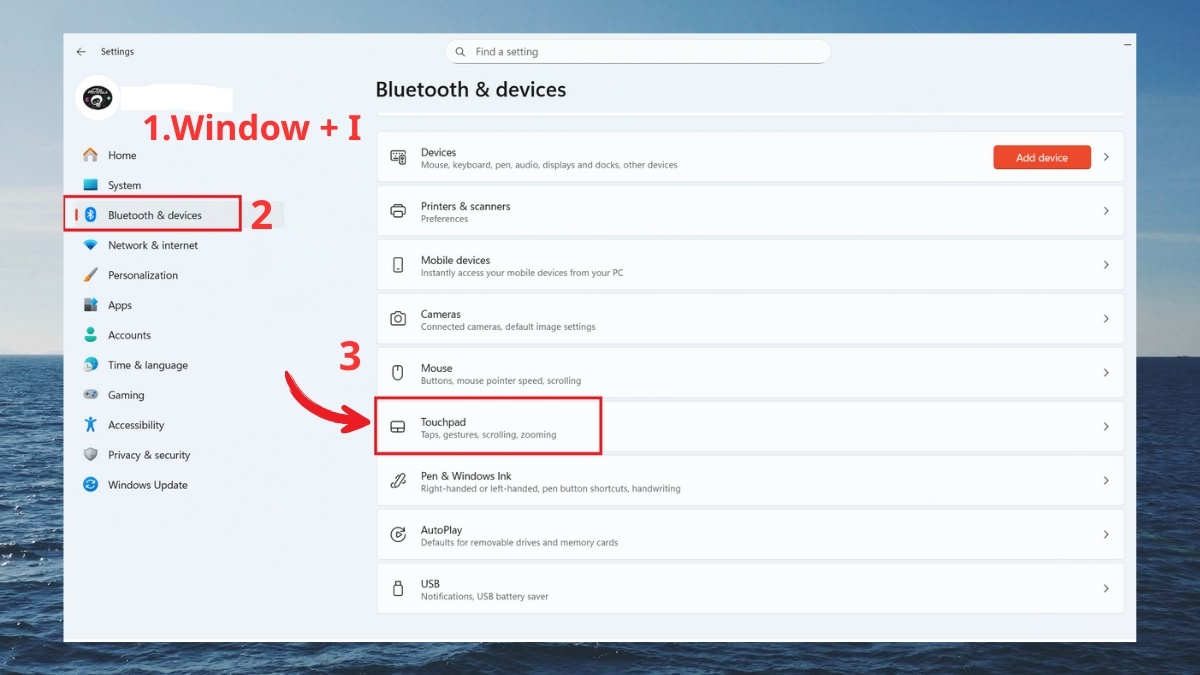Screen dimensions: 1200x675
Task: Expand the USB row chevron
Action: pos(1106,589)
